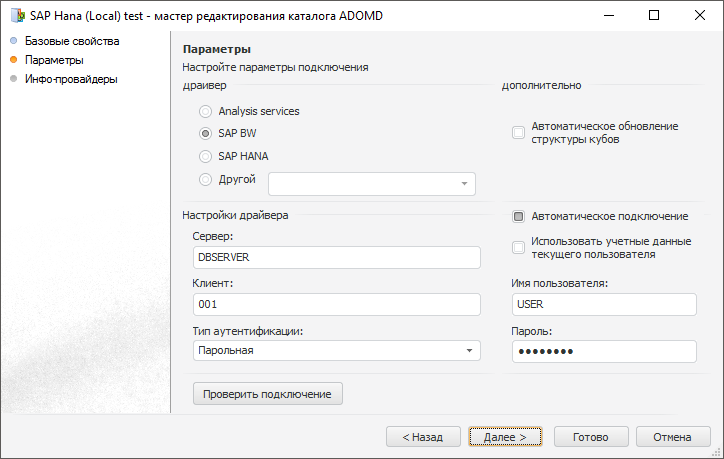Choose SAP BW driver option

[206, 133]
